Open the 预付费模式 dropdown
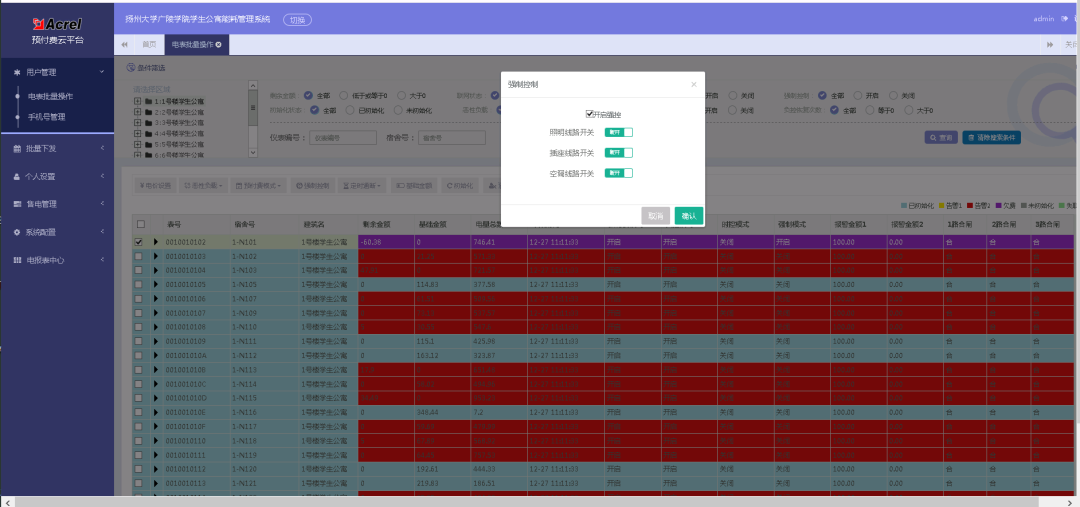Image resolution: width=1080 pixels, height=507 pixels. [260, 185]
